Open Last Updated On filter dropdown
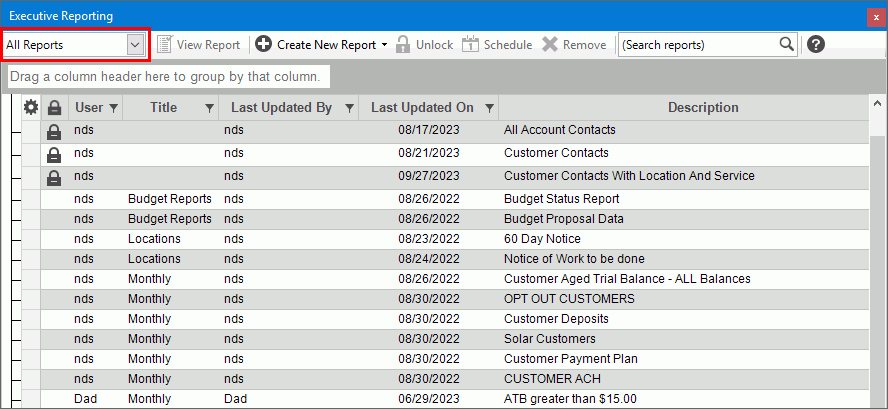The height and width of the screenshot is (409, 888). pyautogui.click(x=489, y=108)
